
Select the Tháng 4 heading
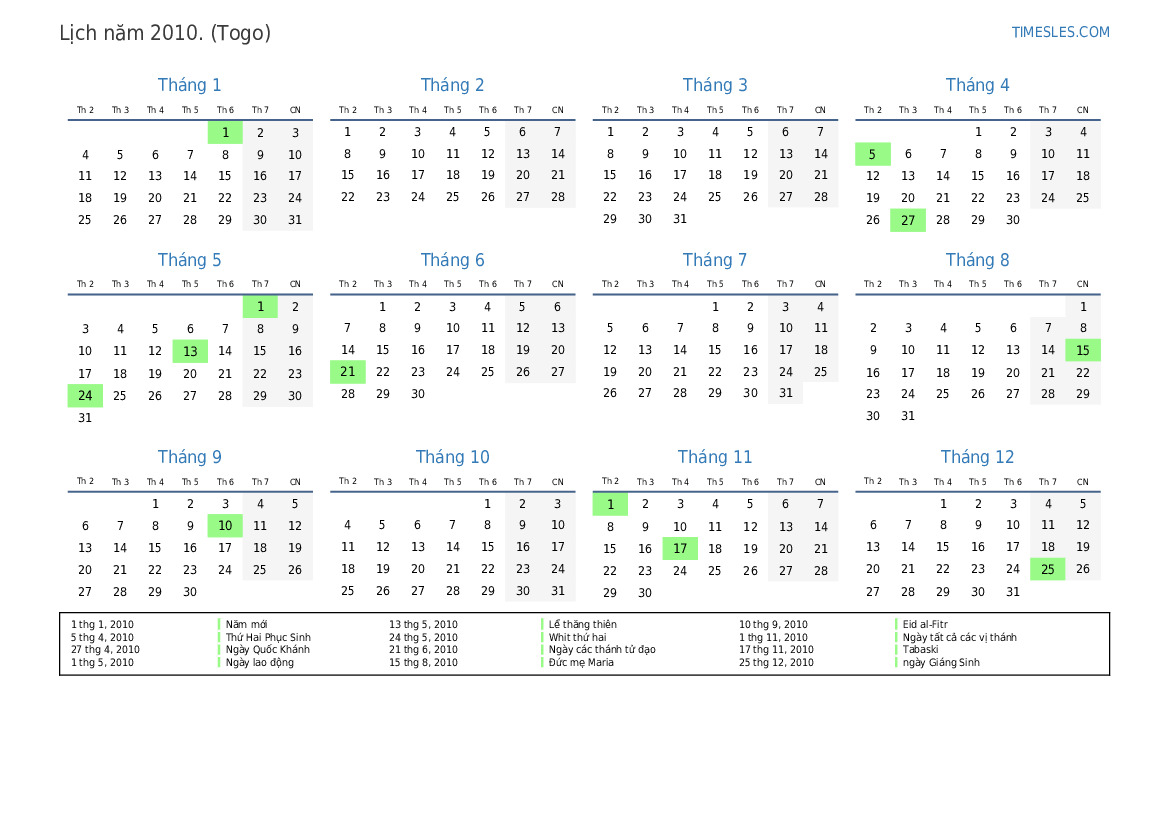coord(977,85)
